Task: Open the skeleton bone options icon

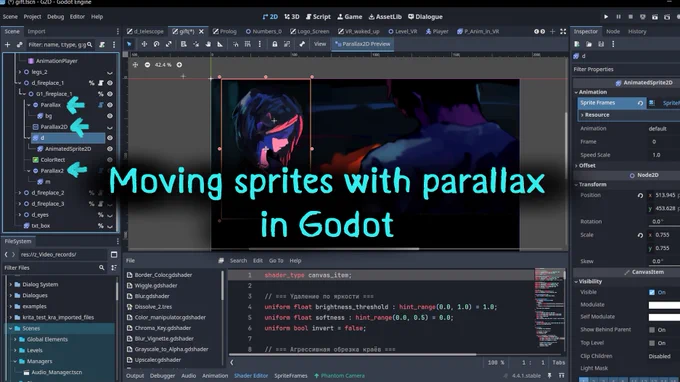Action: [302, 44]
